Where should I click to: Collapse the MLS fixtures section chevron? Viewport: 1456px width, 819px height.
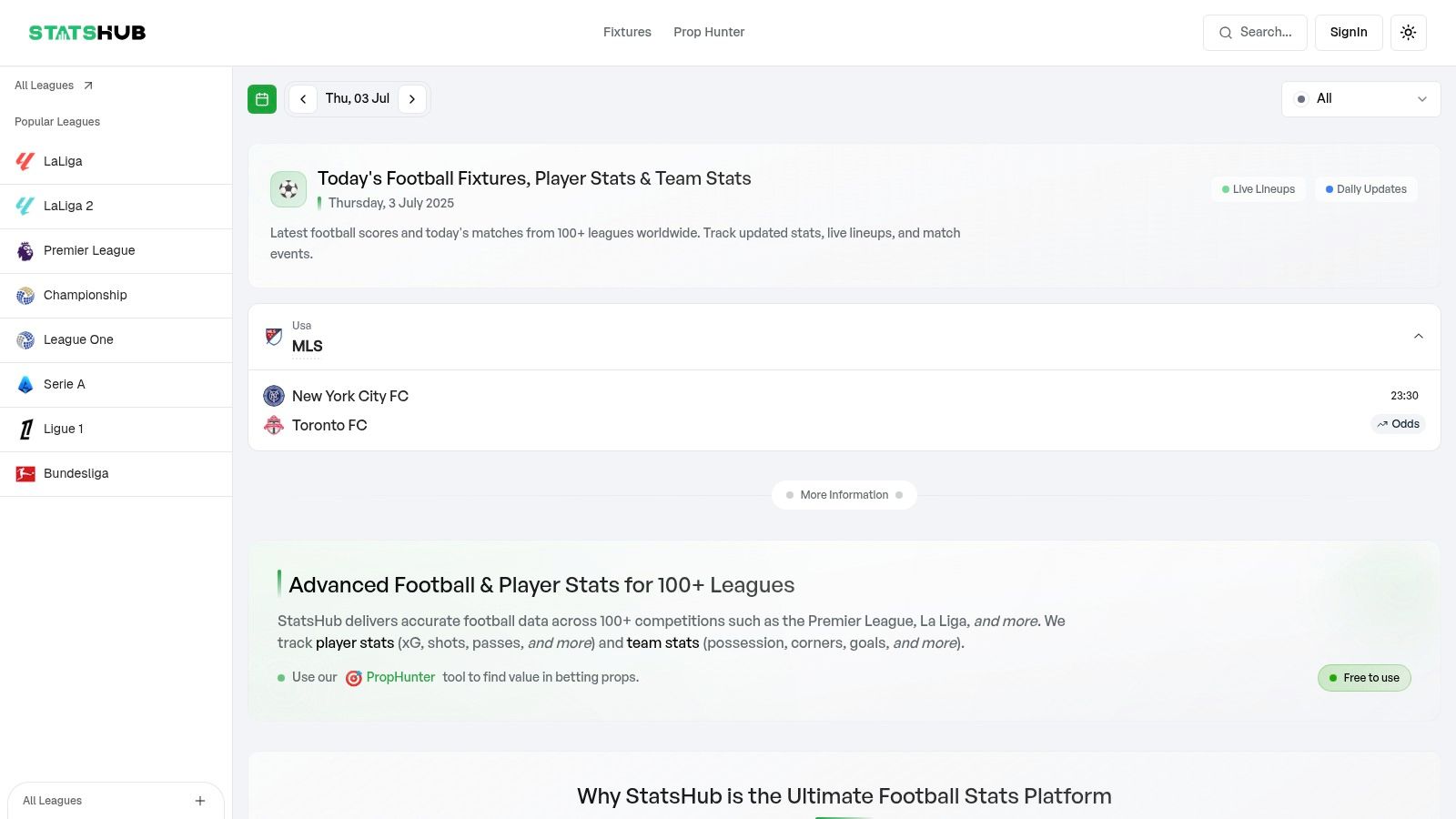click(1418, 337)
